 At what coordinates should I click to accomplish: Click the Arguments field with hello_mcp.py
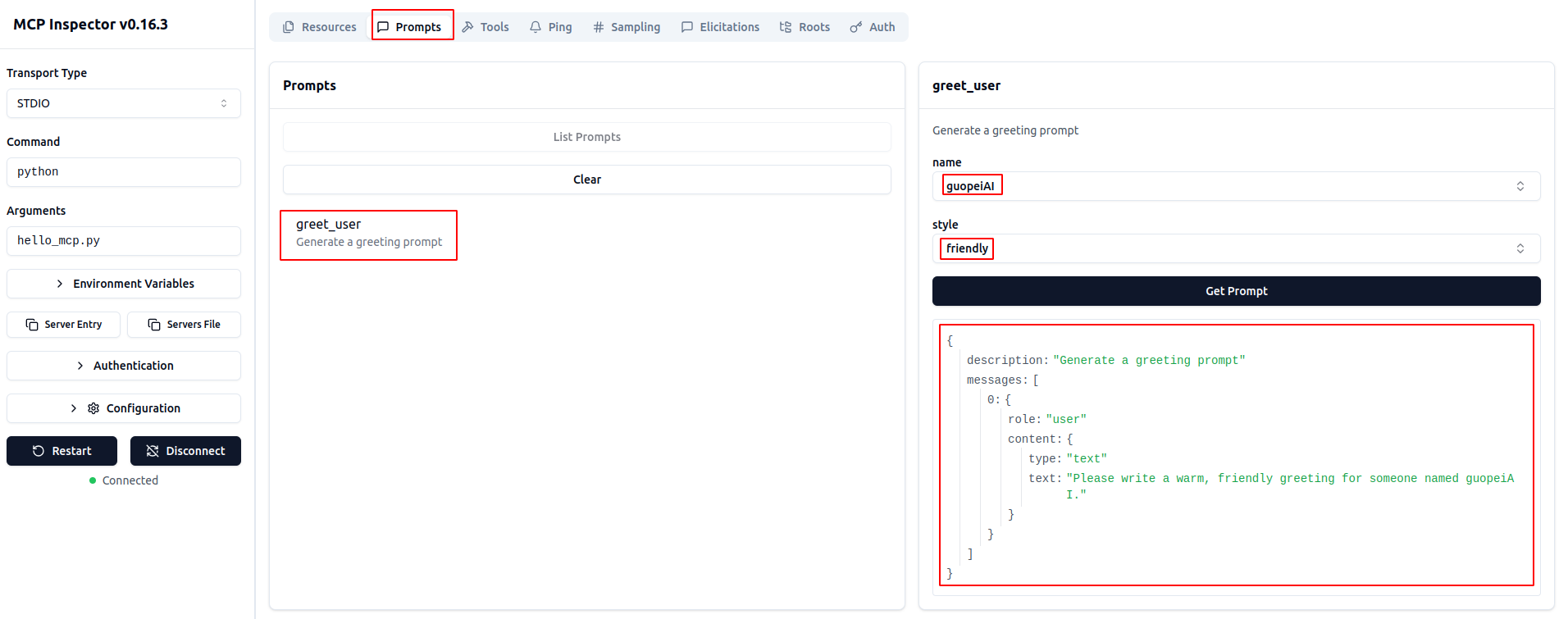[x=124, y=241]
